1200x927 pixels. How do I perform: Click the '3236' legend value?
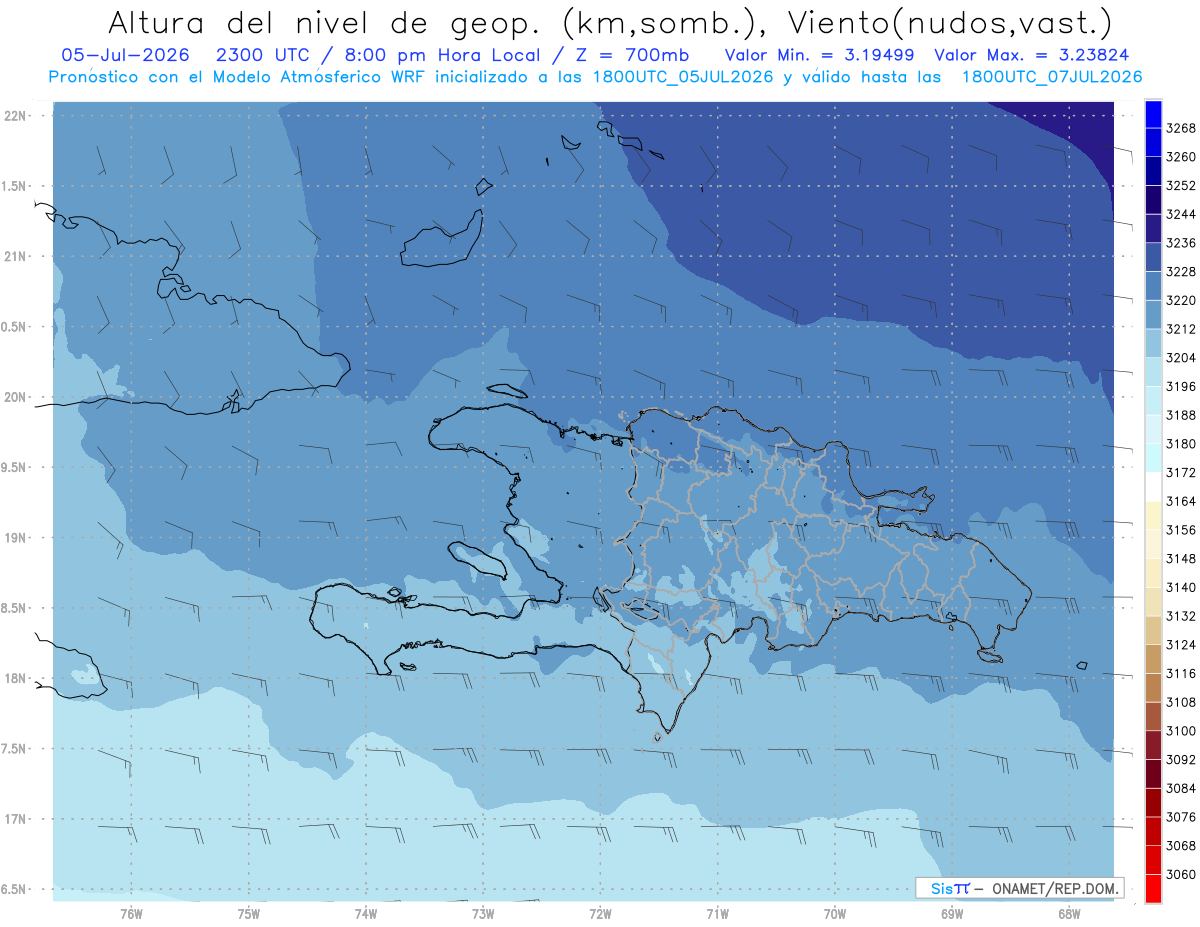pos(1181,243)
